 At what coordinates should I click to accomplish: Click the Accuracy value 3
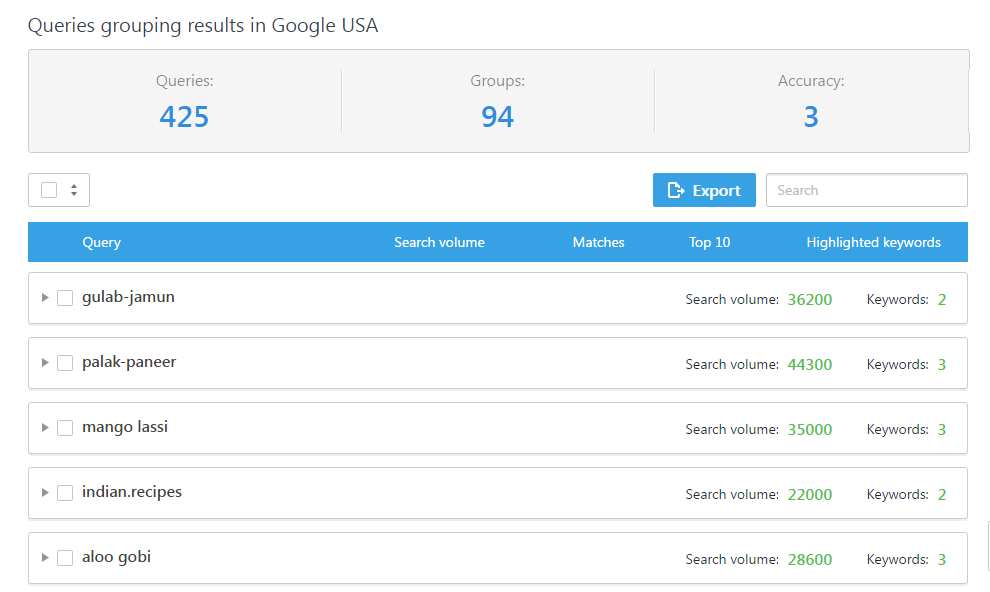811,117
